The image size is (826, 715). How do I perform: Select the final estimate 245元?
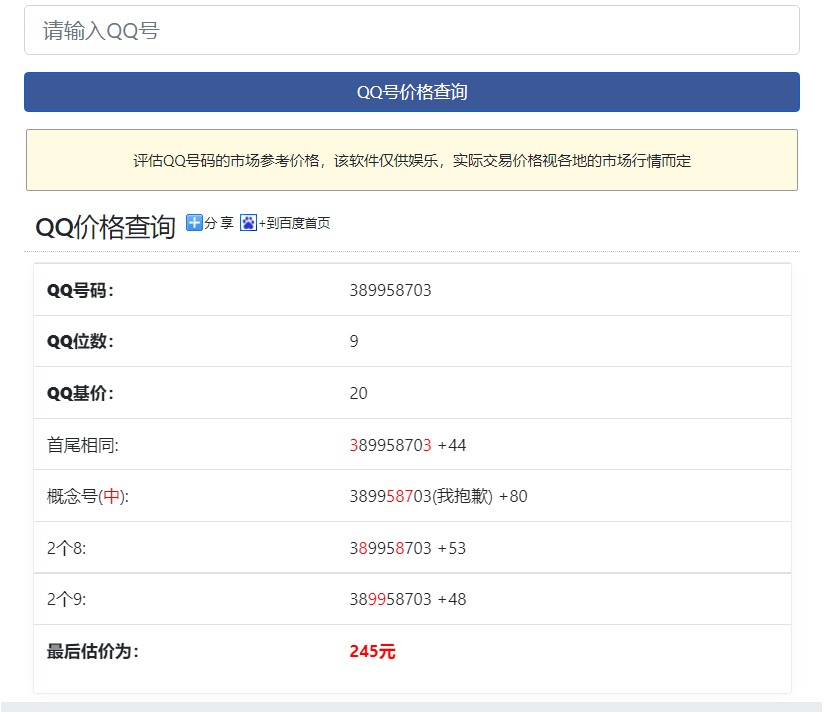tap(372, 652)
